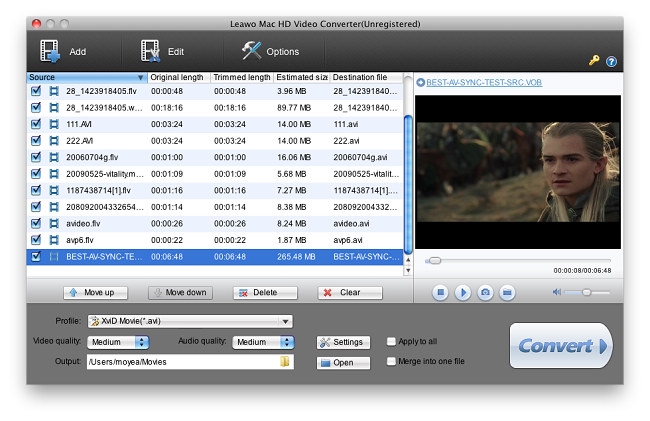The width and height of the screenshot is (650, 421).
Task: Uncheck the BEST-AV-SYNC-TE checkbox
Action: (x=36, y=256)
